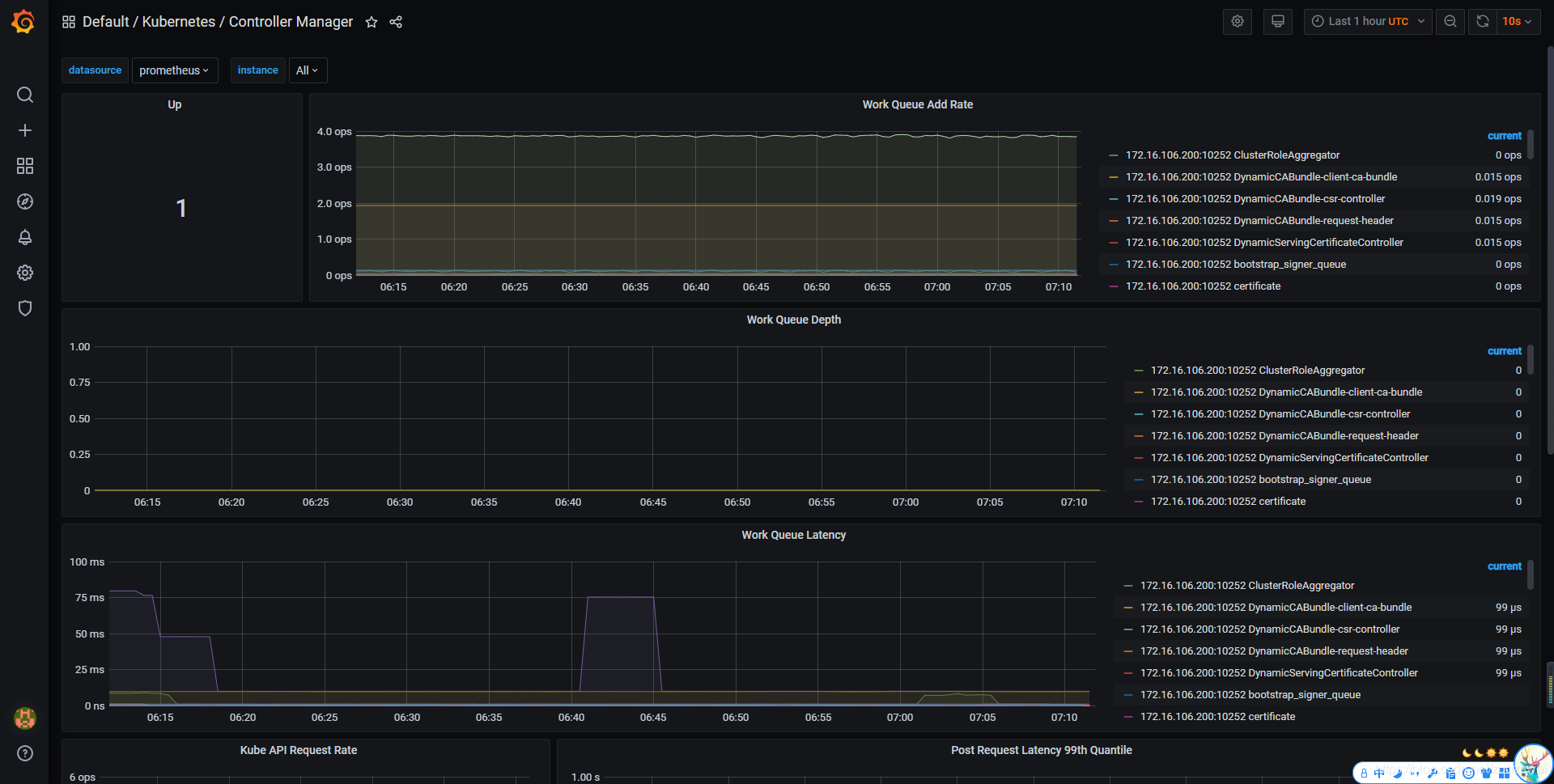Zoom out the time range
1554x784 pixels.
click(1450, 22)
